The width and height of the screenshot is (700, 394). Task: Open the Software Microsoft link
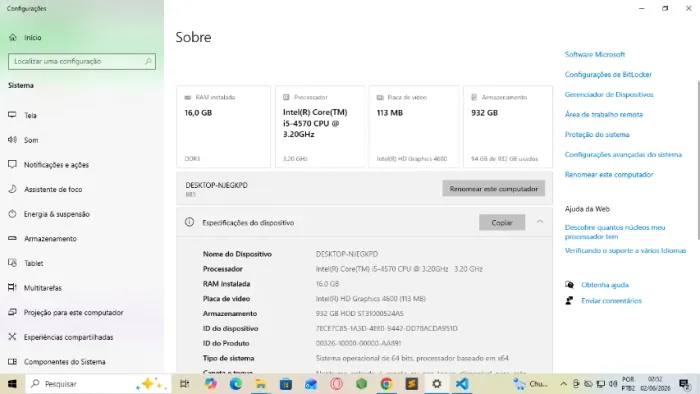point(595,54)
